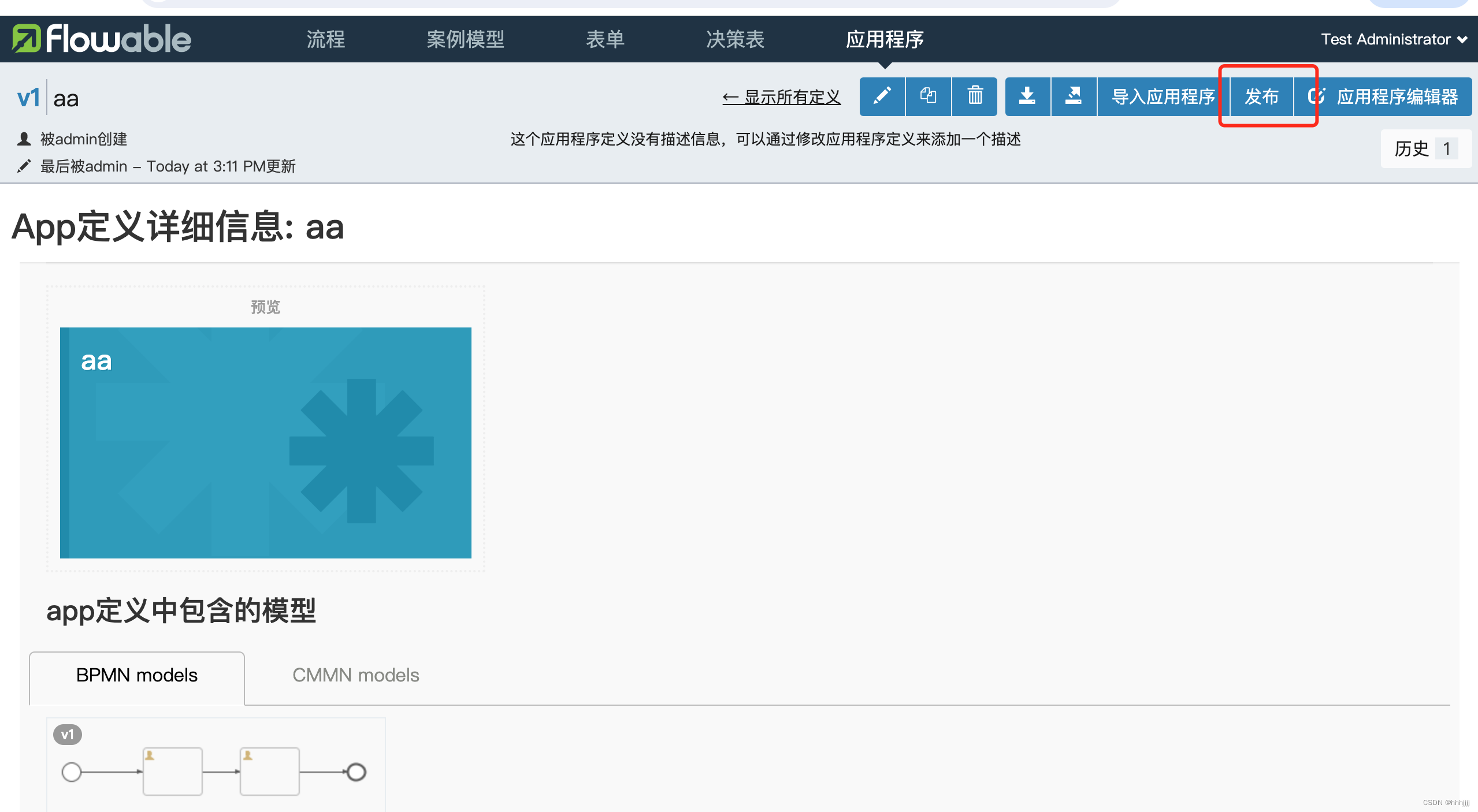Click the aa app preview tile
The height and width of the screenshot is (812, 1478).
coord(266,442)
